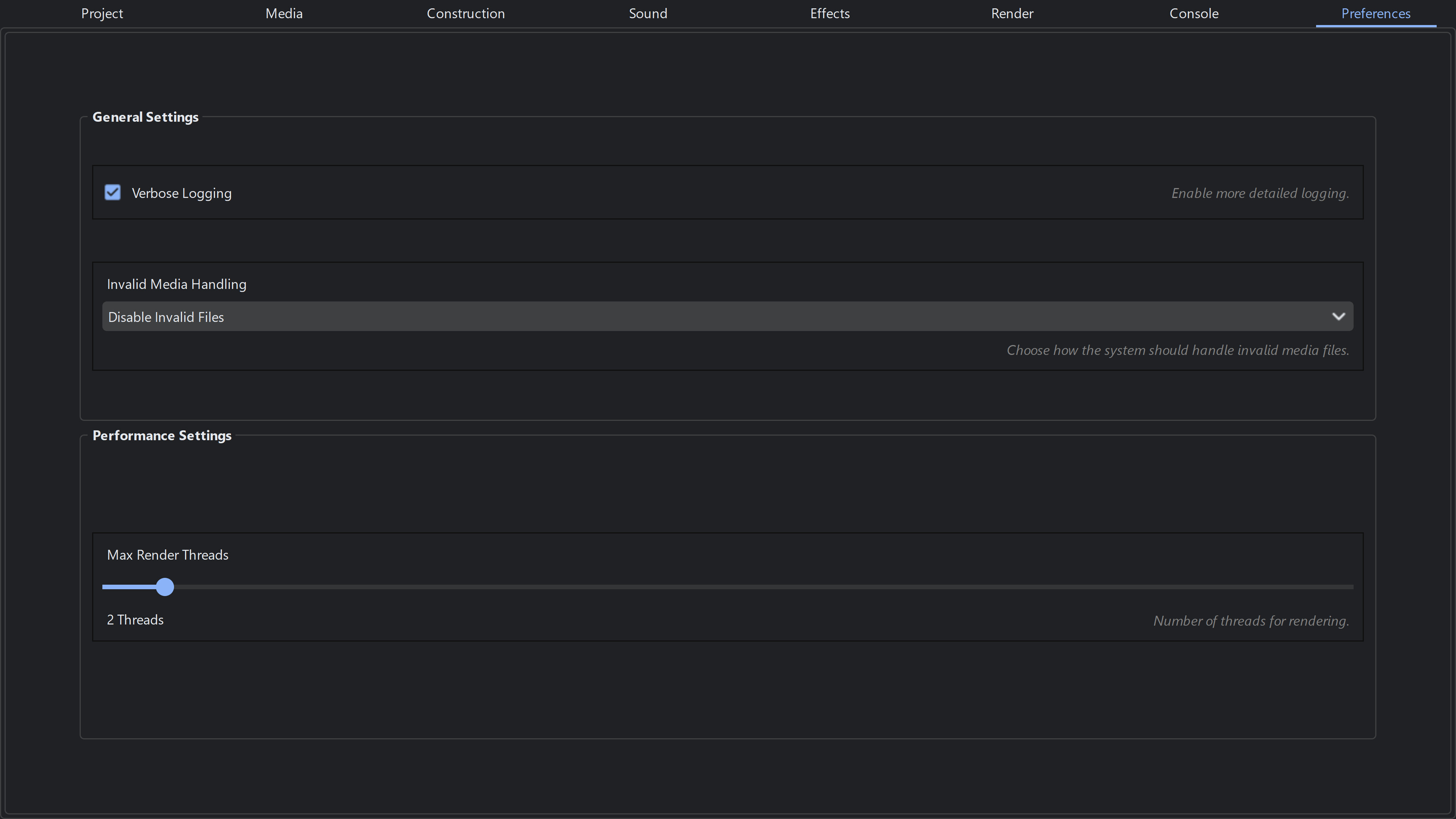Click the Verbose Logging label text

(x=182, y=193)
